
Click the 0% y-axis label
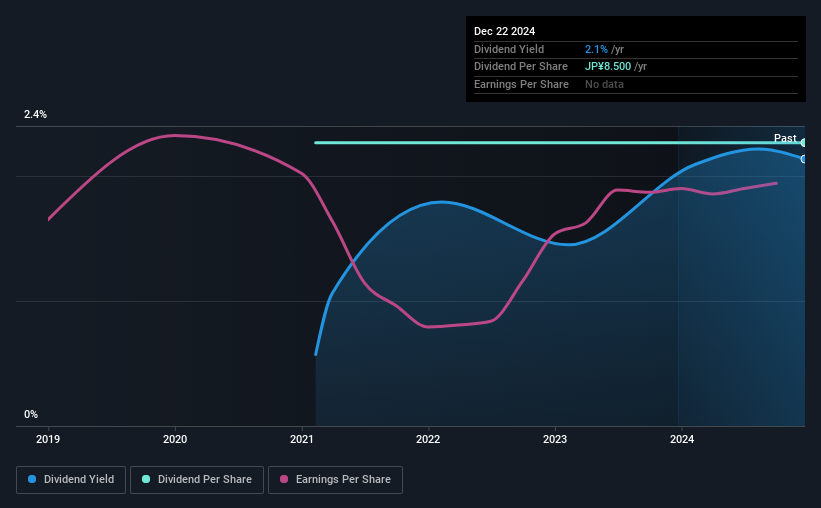click(31, 414)
